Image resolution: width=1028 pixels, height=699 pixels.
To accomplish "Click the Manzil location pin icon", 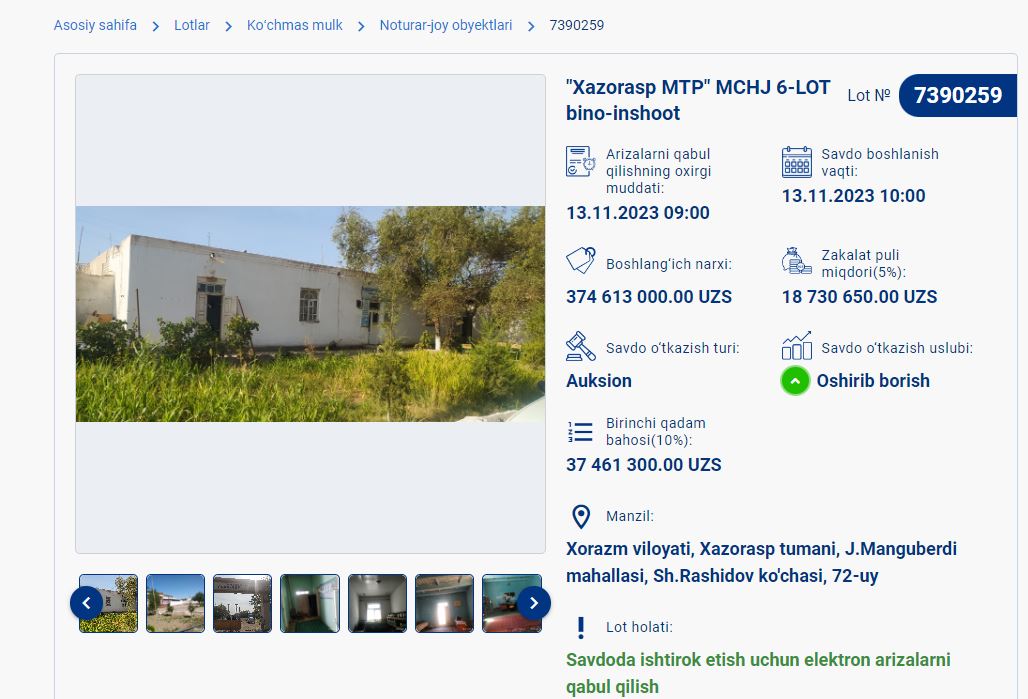I will 581,517.
